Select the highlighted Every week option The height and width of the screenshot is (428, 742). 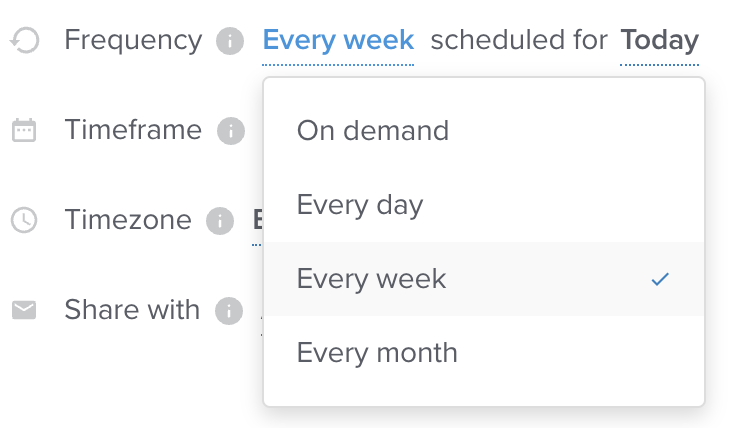point(484,279)
